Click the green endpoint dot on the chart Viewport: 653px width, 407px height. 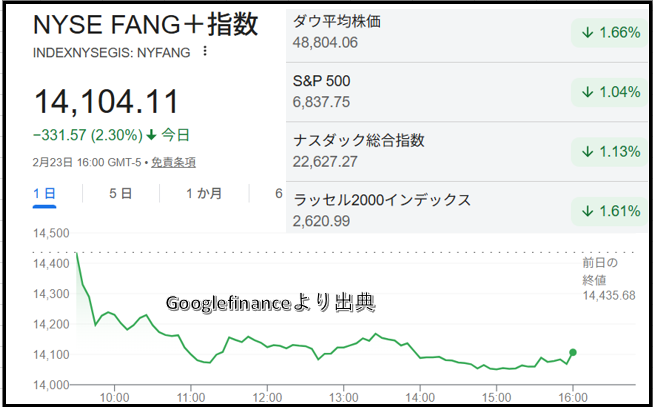[572, 352]
